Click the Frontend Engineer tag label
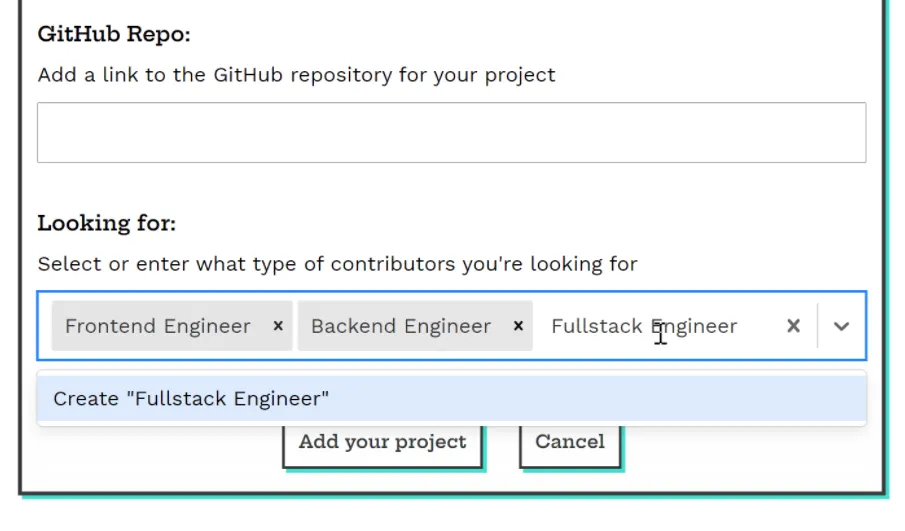This screenshot has height=531, width=905. click(157, 326)
